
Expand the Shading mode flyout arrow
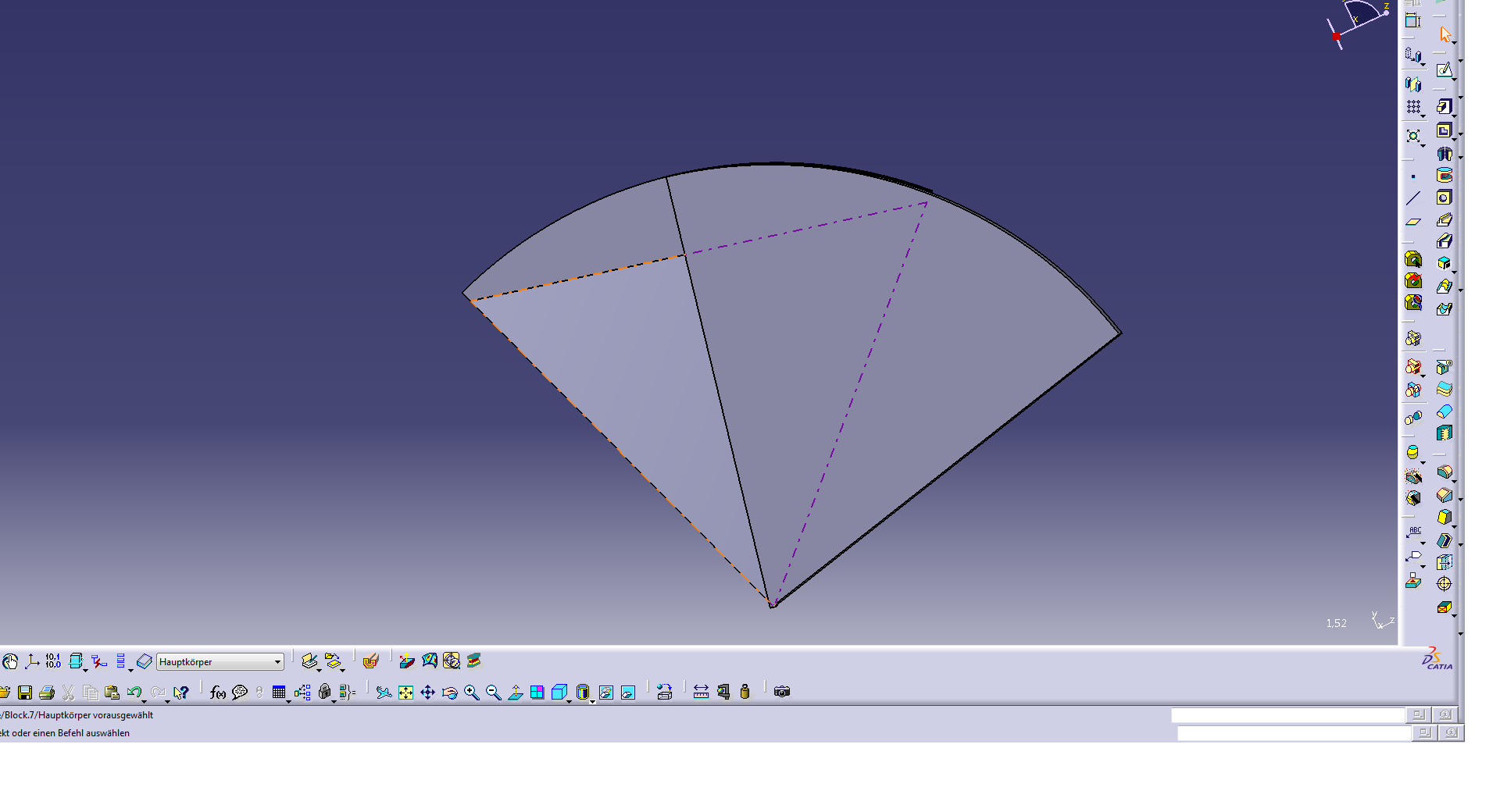click(592, 701)
